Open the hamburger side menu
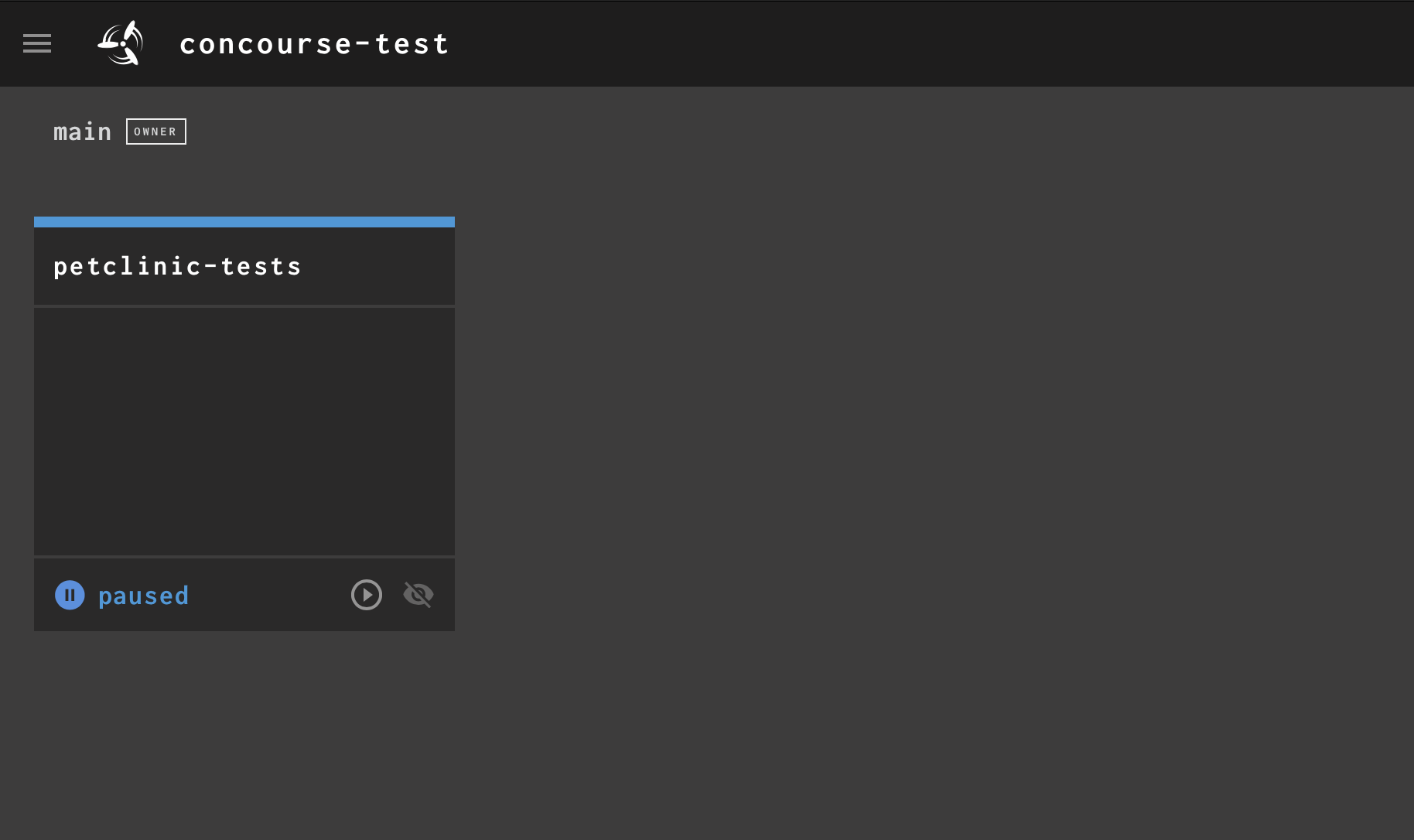 (x=37, y=43)
